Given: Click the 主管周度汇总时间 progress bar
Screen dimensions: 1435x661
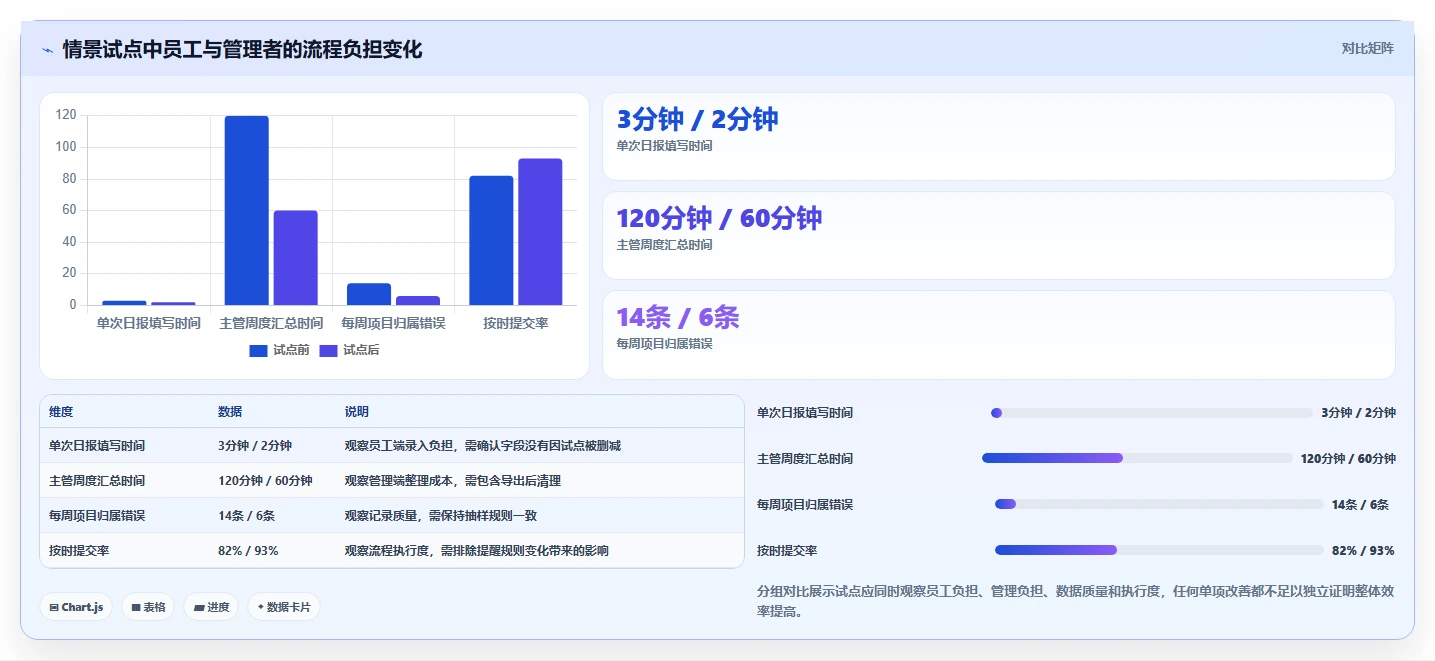Looking at the screenshot, I should pyautogui.click(x=1137, y=458).
